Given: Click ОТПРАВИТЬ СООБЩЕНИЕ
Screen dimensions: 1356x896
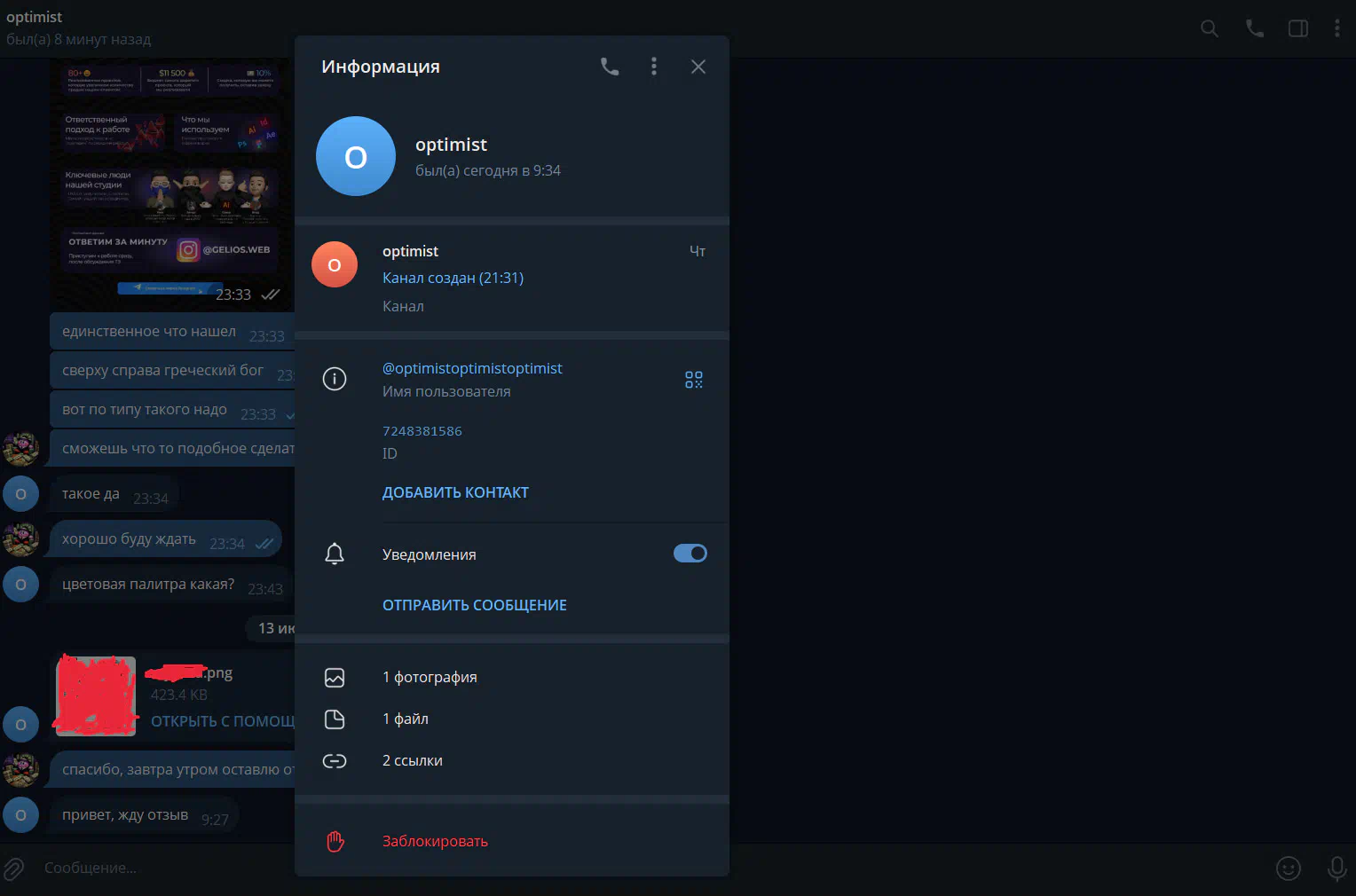Looking at the screenshot, I should (475, 605).
